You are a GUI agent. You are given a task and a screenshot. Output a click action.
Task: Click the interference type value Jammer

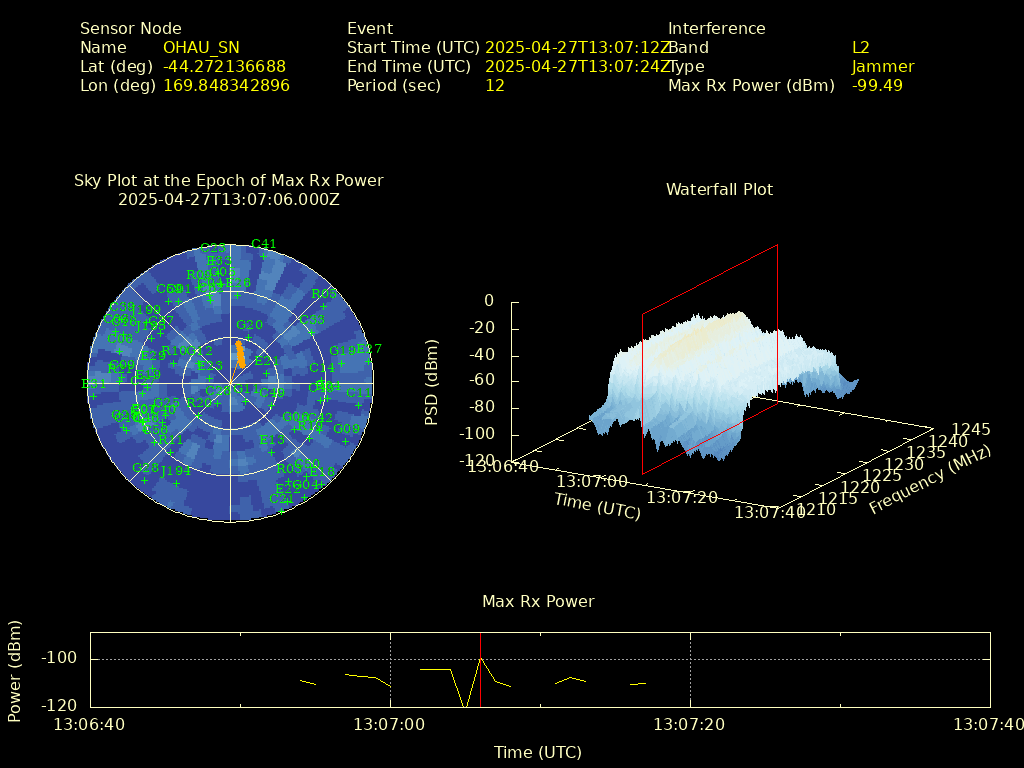(x=883, y=67)
